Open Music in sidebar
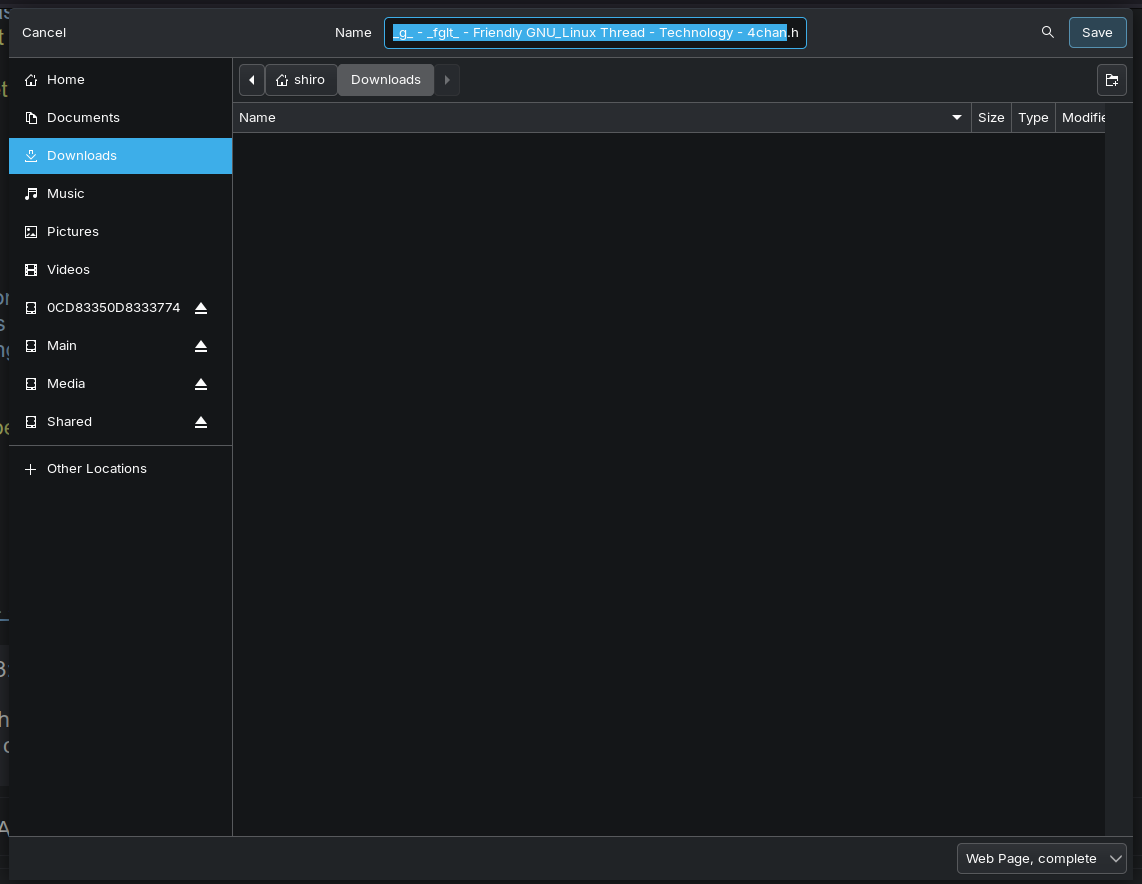 point(120,194)
